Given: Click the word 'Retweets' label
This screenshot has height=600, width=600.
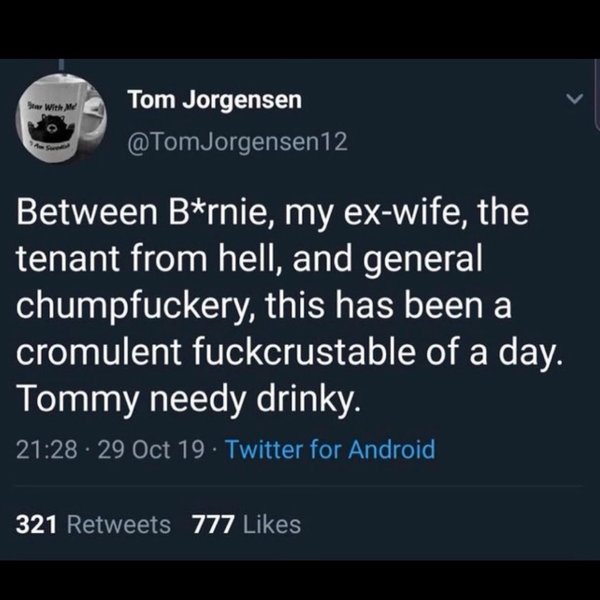Looking at the screenshot, I should (x=118, y=523).
